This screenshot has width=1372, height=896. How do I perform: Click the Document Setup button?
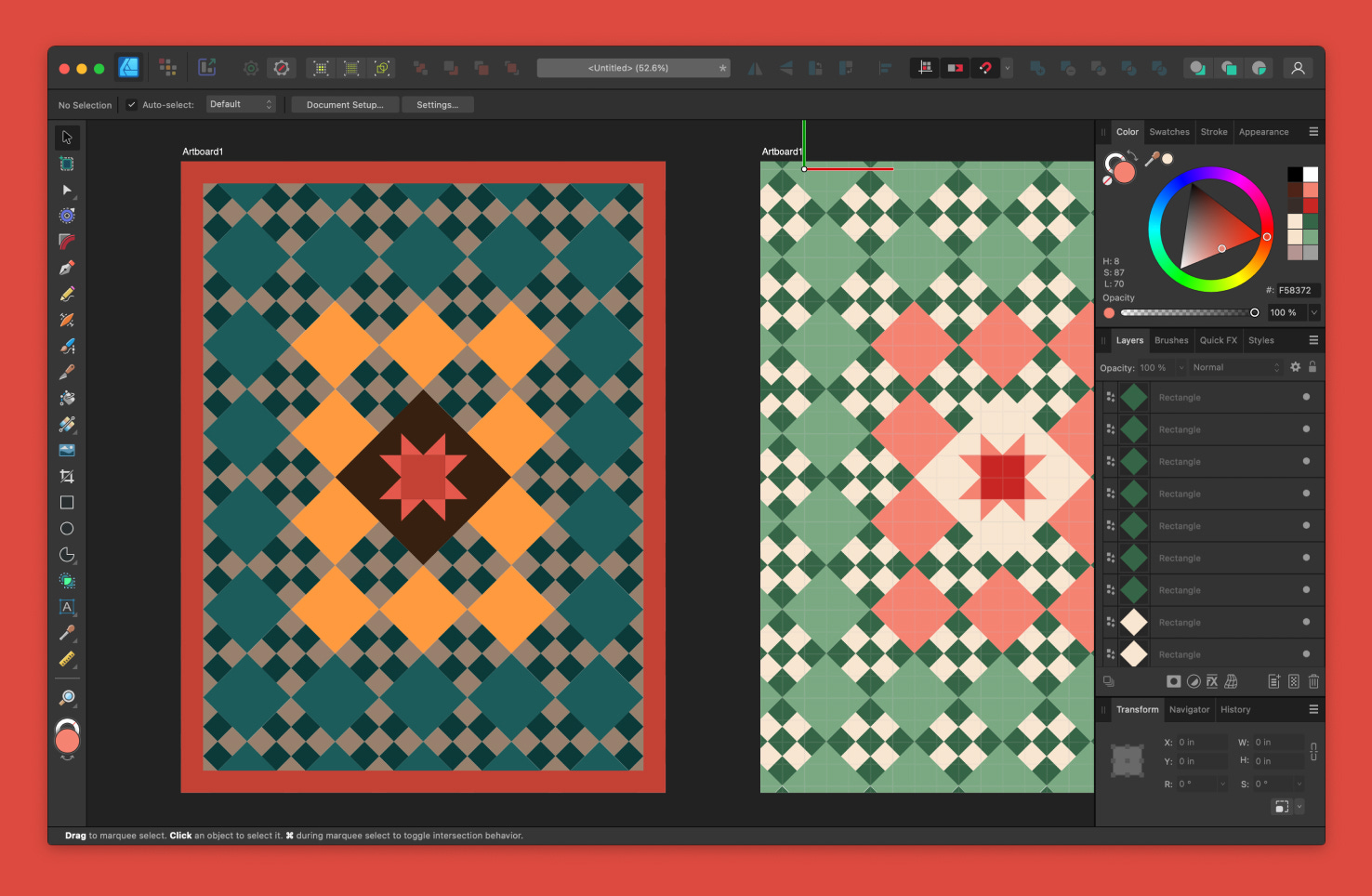(344, 104)
